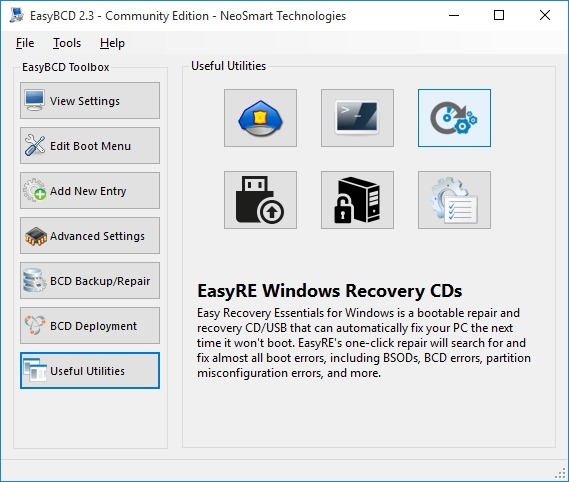Open Edit Boot Menu
569x482 pixels.
point(90,146)
